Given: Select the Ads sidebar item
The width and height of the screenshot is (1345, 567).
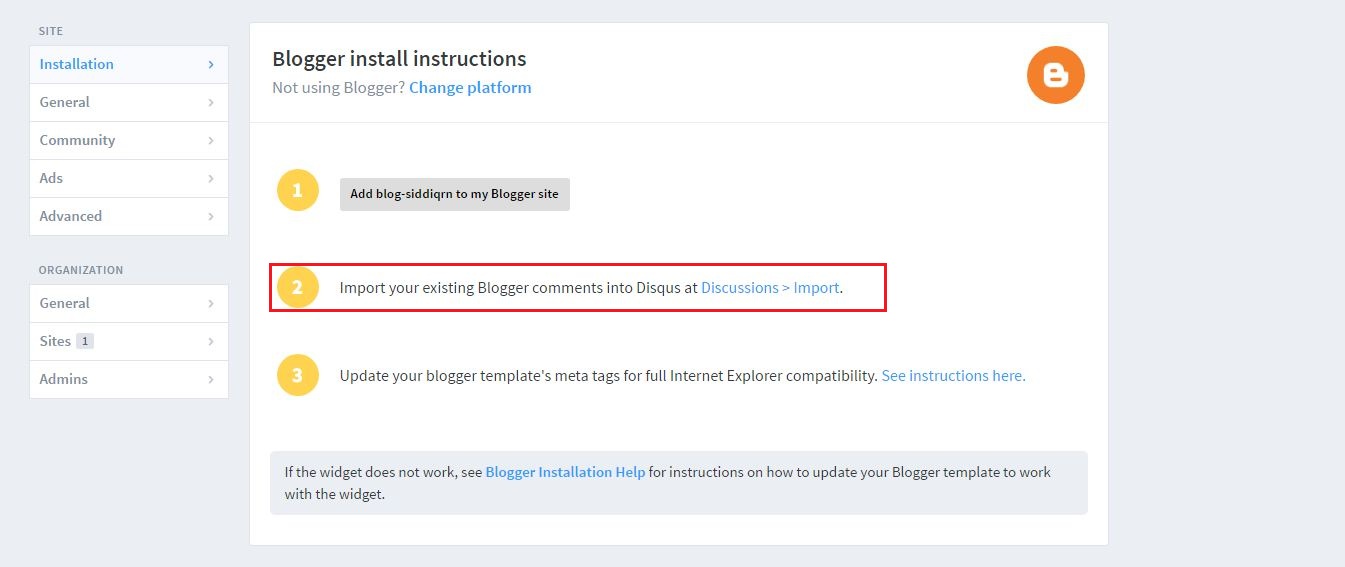Looking at the screenshot, I should 129,178.
